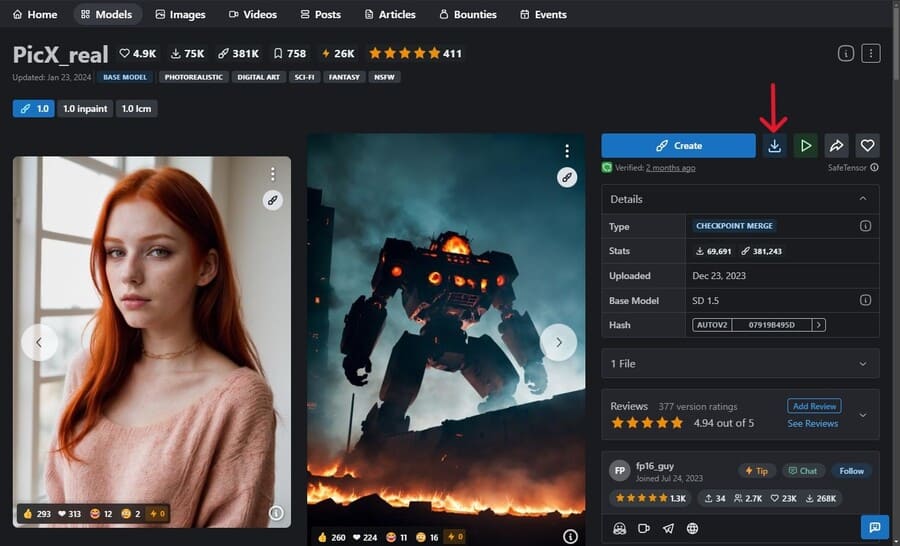Toggle laugh reaction on robot image (11)

tap(397, 537)
